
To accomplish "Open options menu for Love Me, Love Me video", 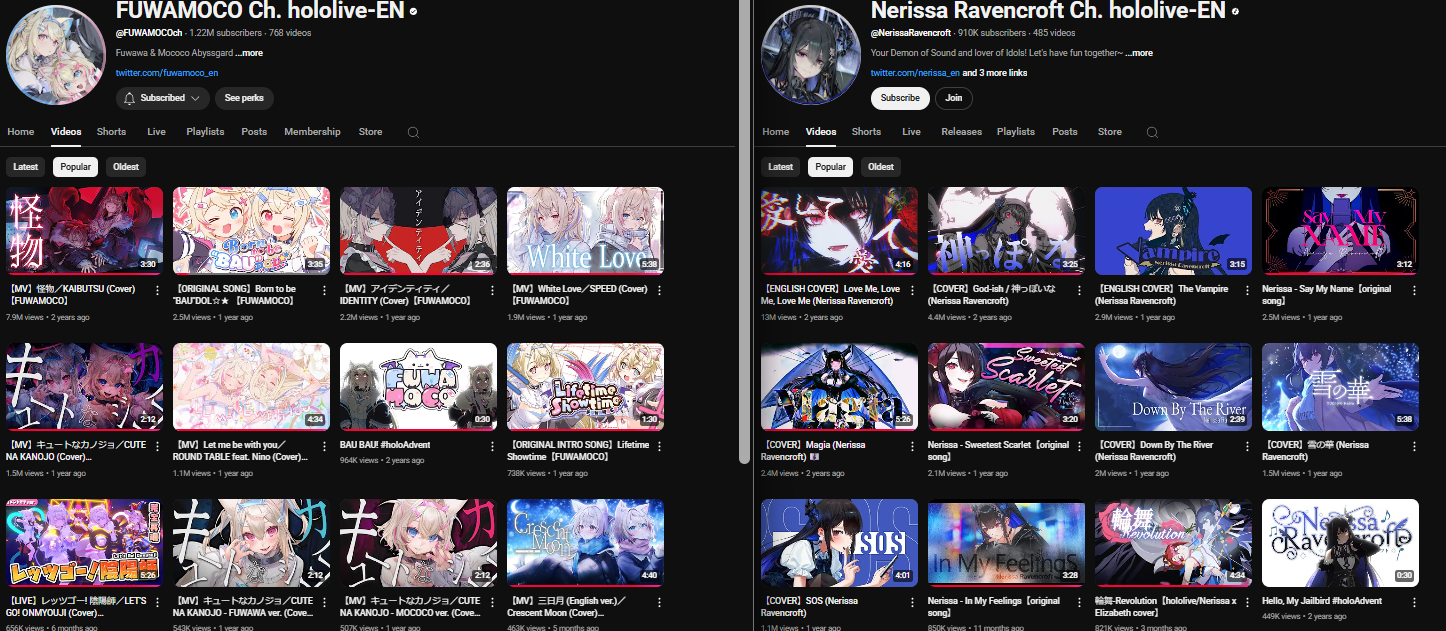I will coord(912,290).
